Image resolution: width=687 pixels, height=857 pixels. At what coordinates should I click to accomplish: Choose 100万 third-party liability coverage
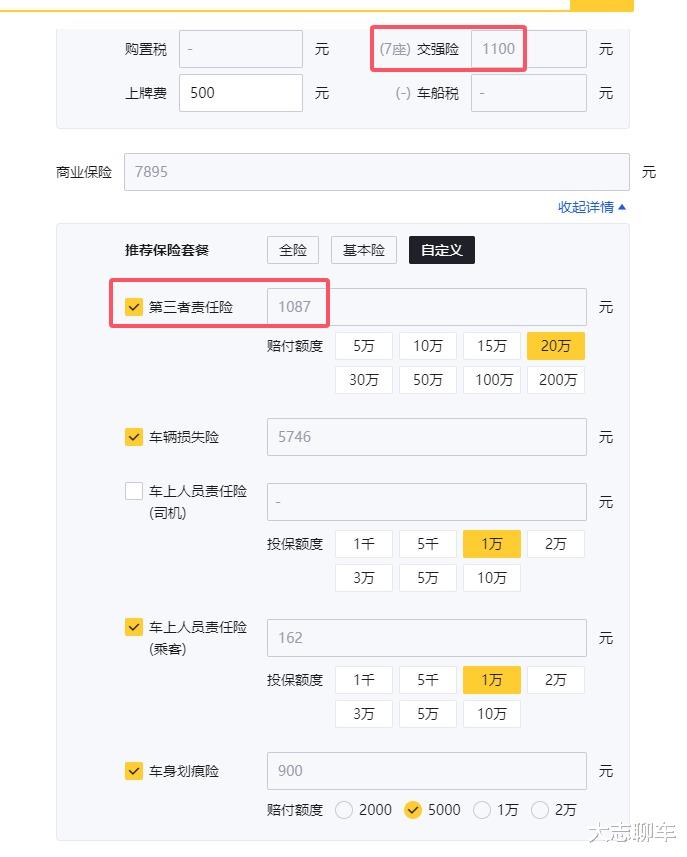(492, 380)
